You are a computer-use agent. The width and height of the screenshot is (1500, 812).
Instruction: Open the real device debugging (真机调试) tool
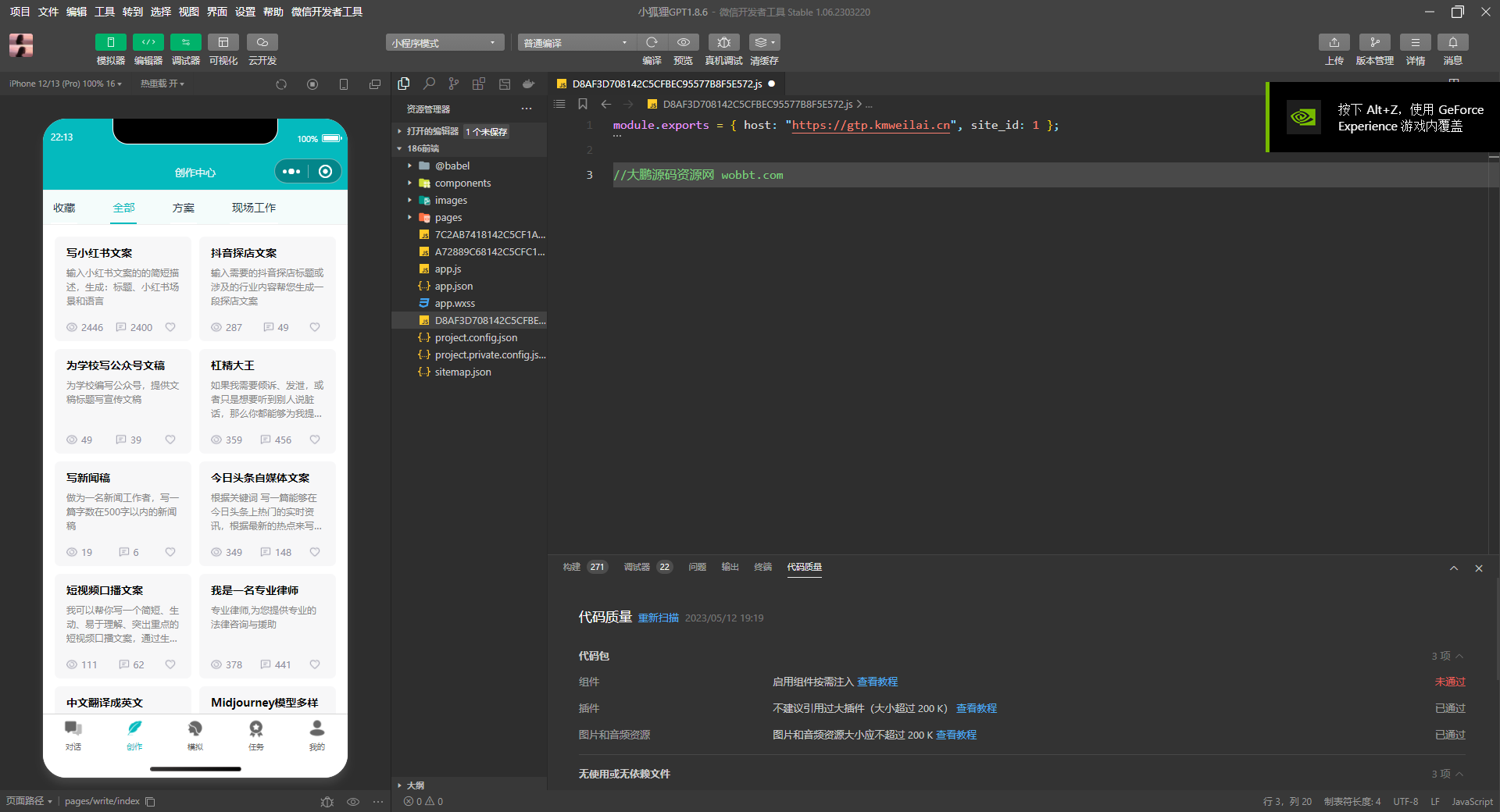coord(723,43)
